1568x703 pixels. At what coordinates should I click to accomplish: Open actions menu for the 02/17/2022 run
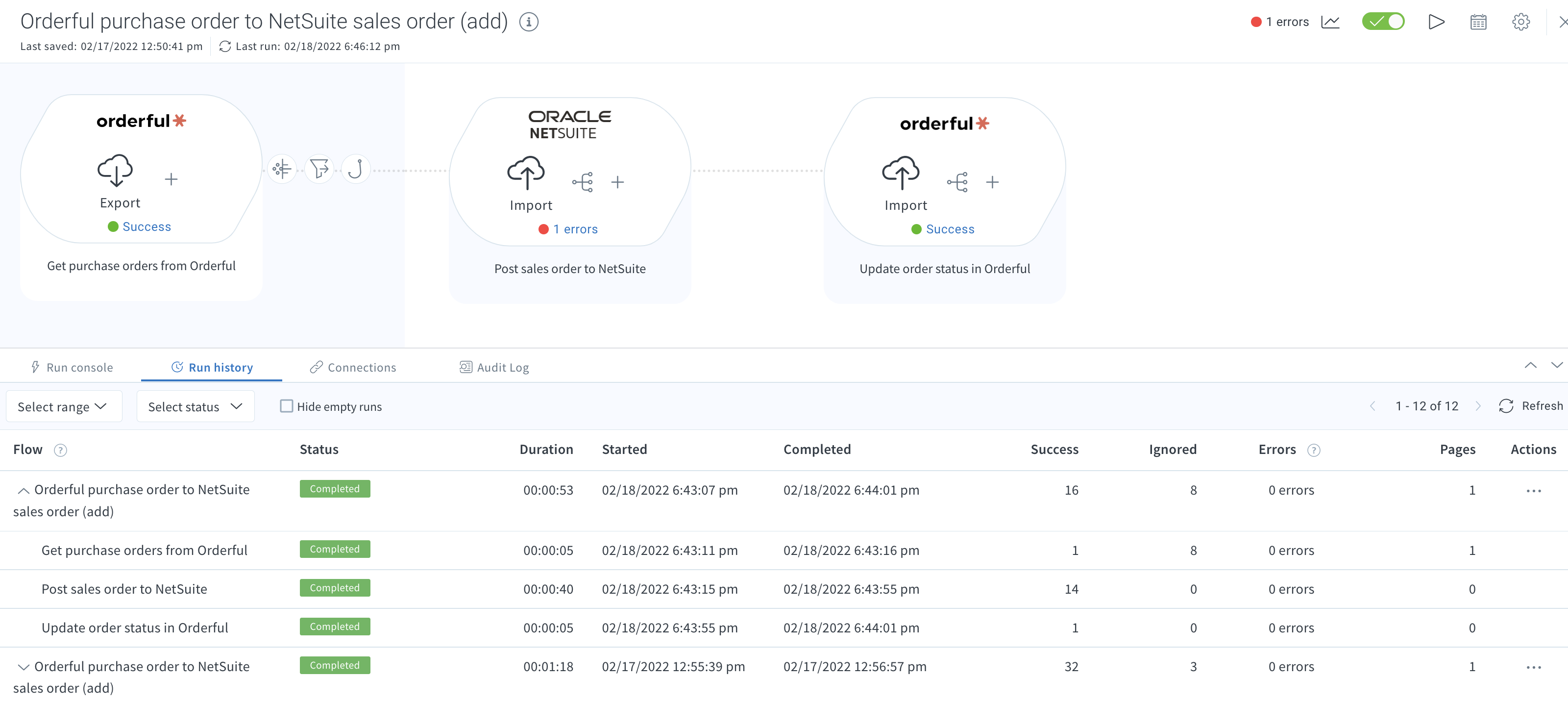tap(1533, 667)
